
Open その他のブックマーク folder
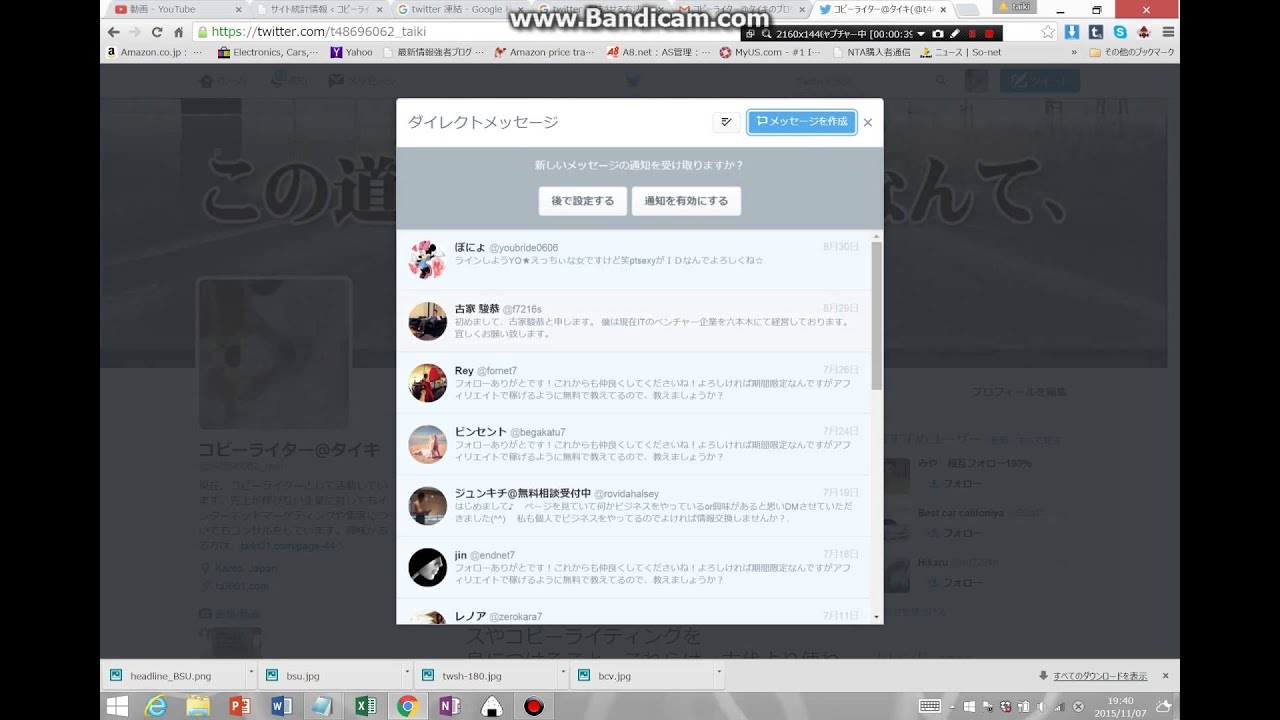pos(1132,52)
